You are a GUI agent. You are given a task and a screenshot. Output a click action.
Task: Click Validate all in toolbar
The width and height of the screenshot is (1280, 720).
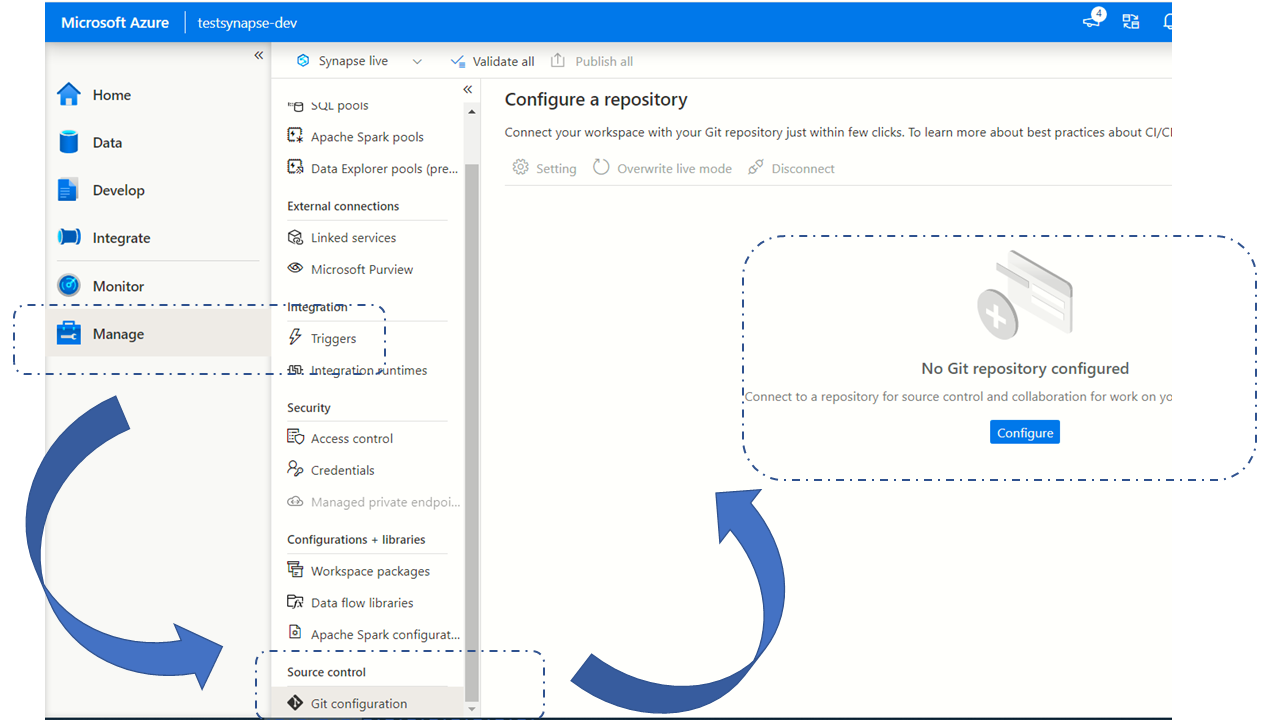(493, 61)
